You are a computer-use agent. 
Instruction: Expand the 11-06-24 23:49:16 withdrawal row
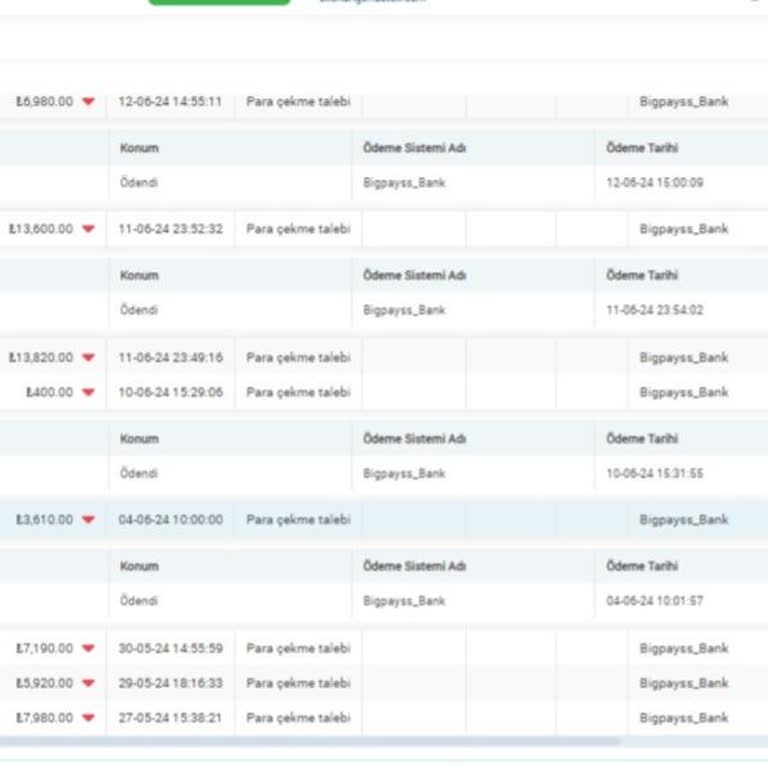(170, 358)
